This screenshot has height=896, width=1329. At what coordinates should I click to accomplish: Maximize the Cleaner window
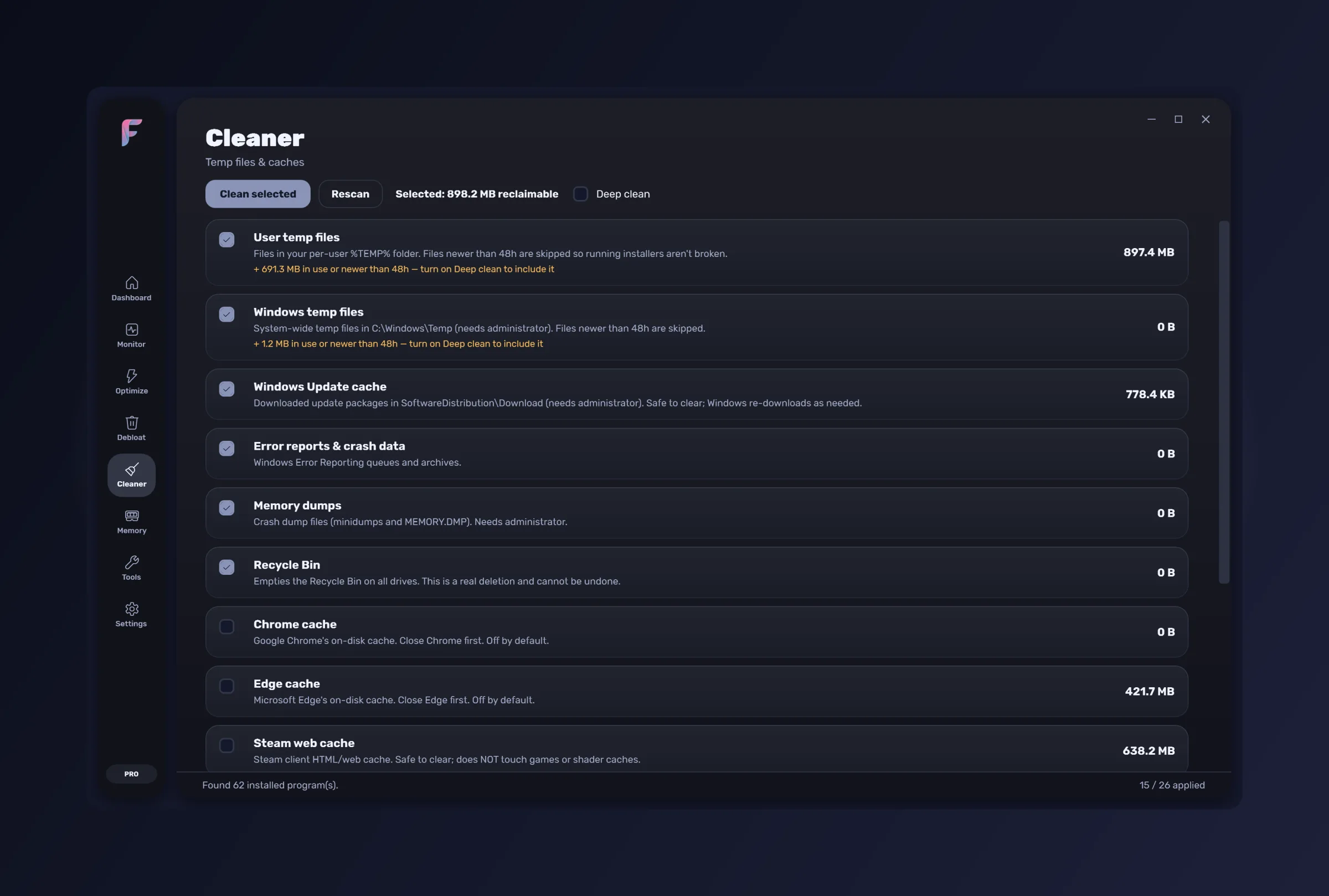[x=1178, y=120]
